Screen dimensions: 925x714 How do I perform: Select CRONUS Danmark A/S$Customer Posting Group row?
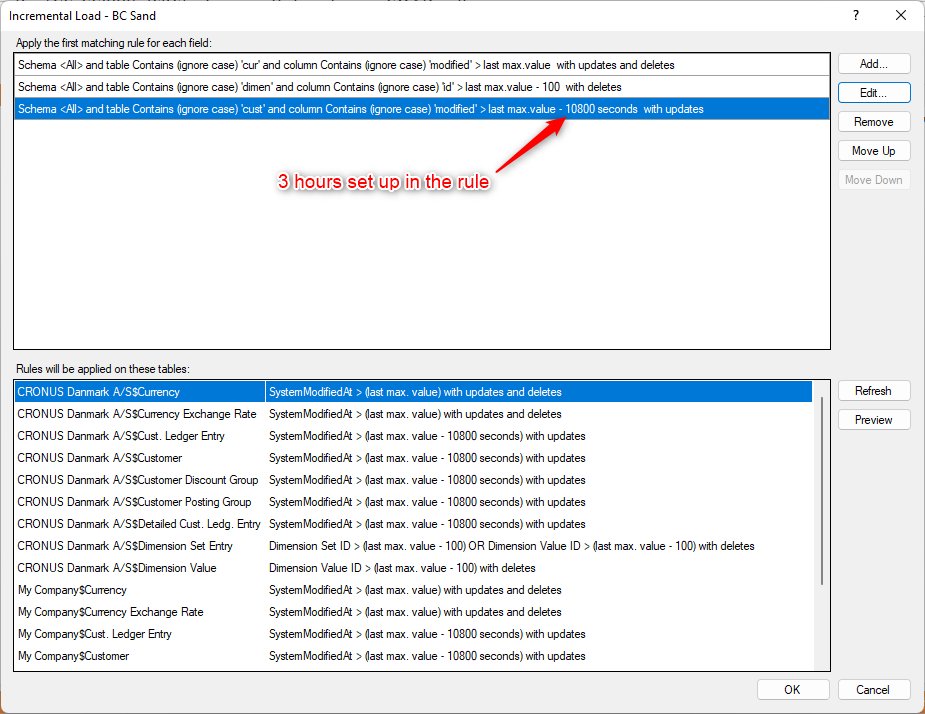pyautogui.click(x=414, y=502)
